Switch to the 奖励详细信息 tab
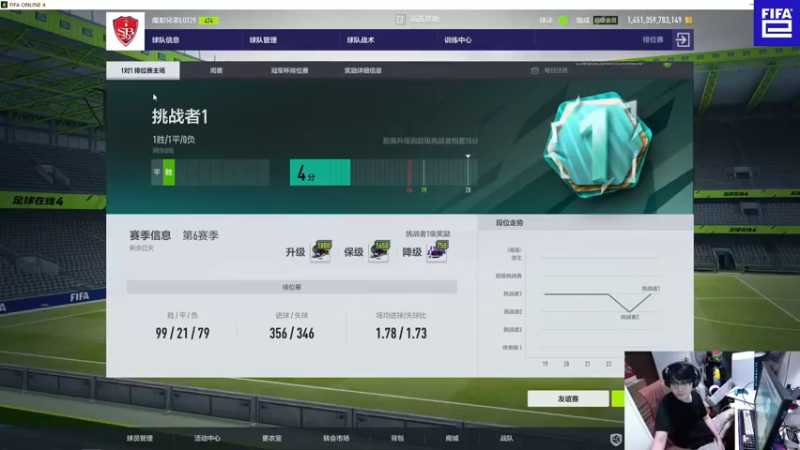Image resolution: width=800 pixels, height=450 pixels. pos(363,70)
